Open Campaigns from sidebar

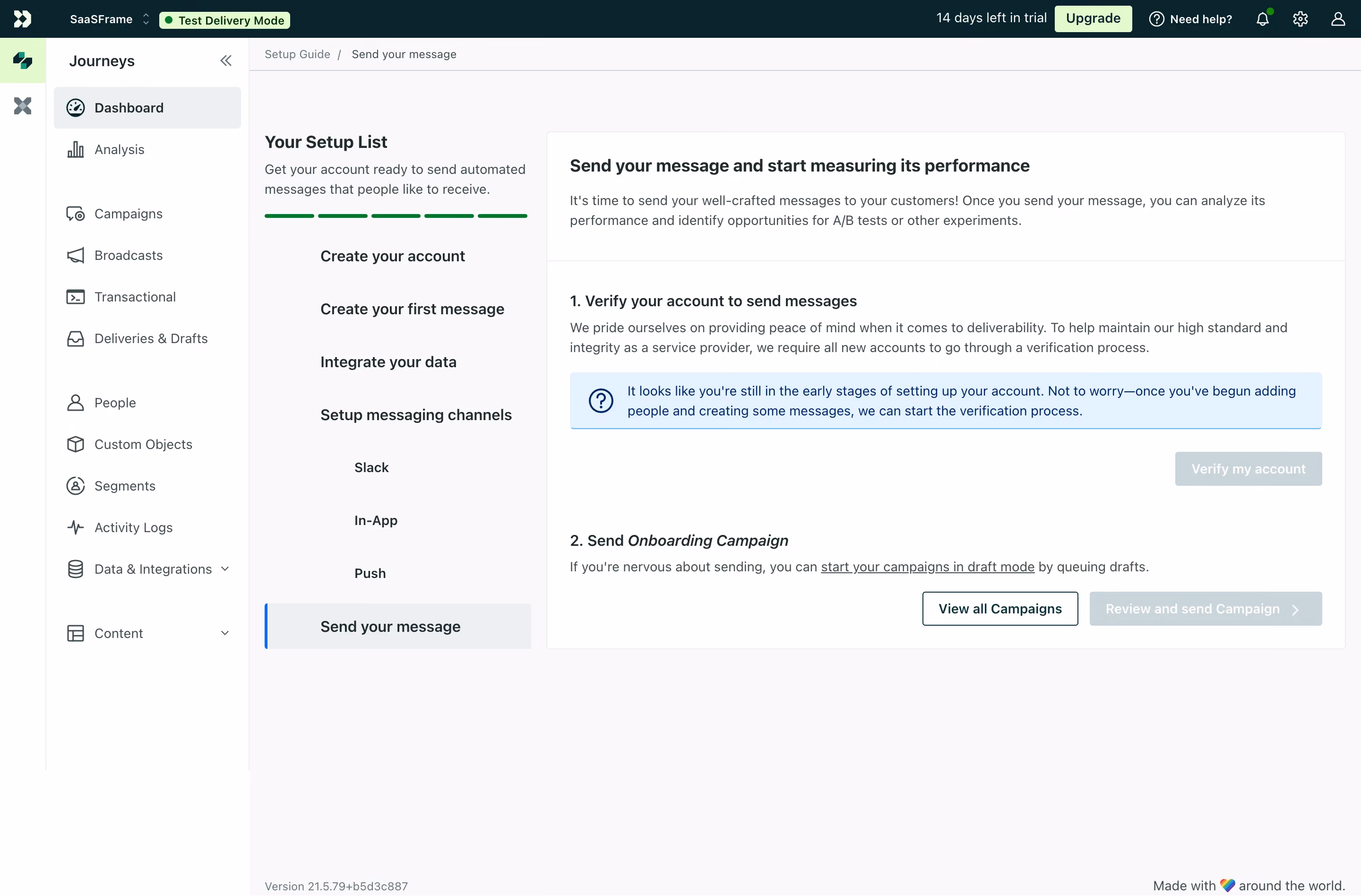click(147, 214)
